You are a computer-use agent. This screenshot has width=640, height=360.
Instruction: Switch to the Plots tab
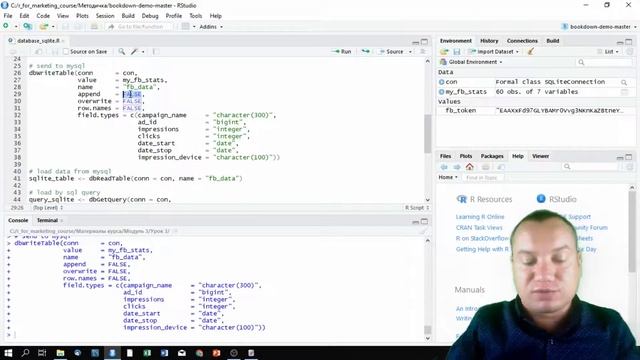coord(466,156)
